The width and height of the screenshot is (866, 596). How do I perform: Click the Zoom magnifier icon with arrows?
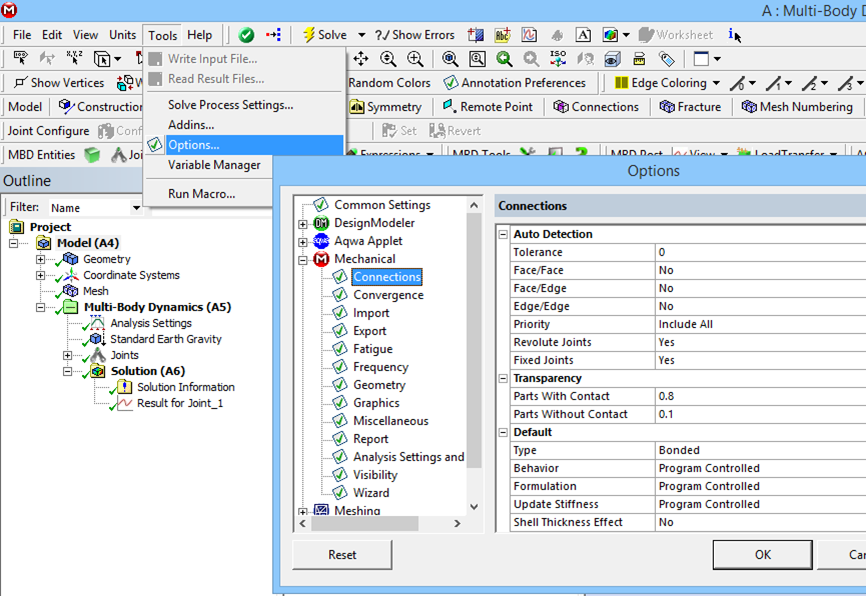tap(388, 59)
